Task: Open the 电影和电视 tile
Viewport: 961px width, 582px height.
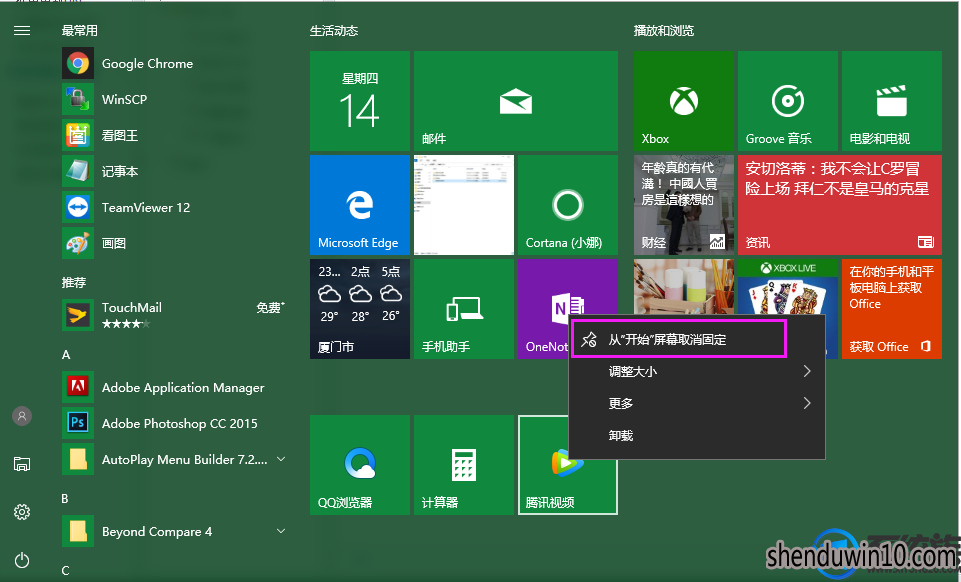Action: point(892,101)
